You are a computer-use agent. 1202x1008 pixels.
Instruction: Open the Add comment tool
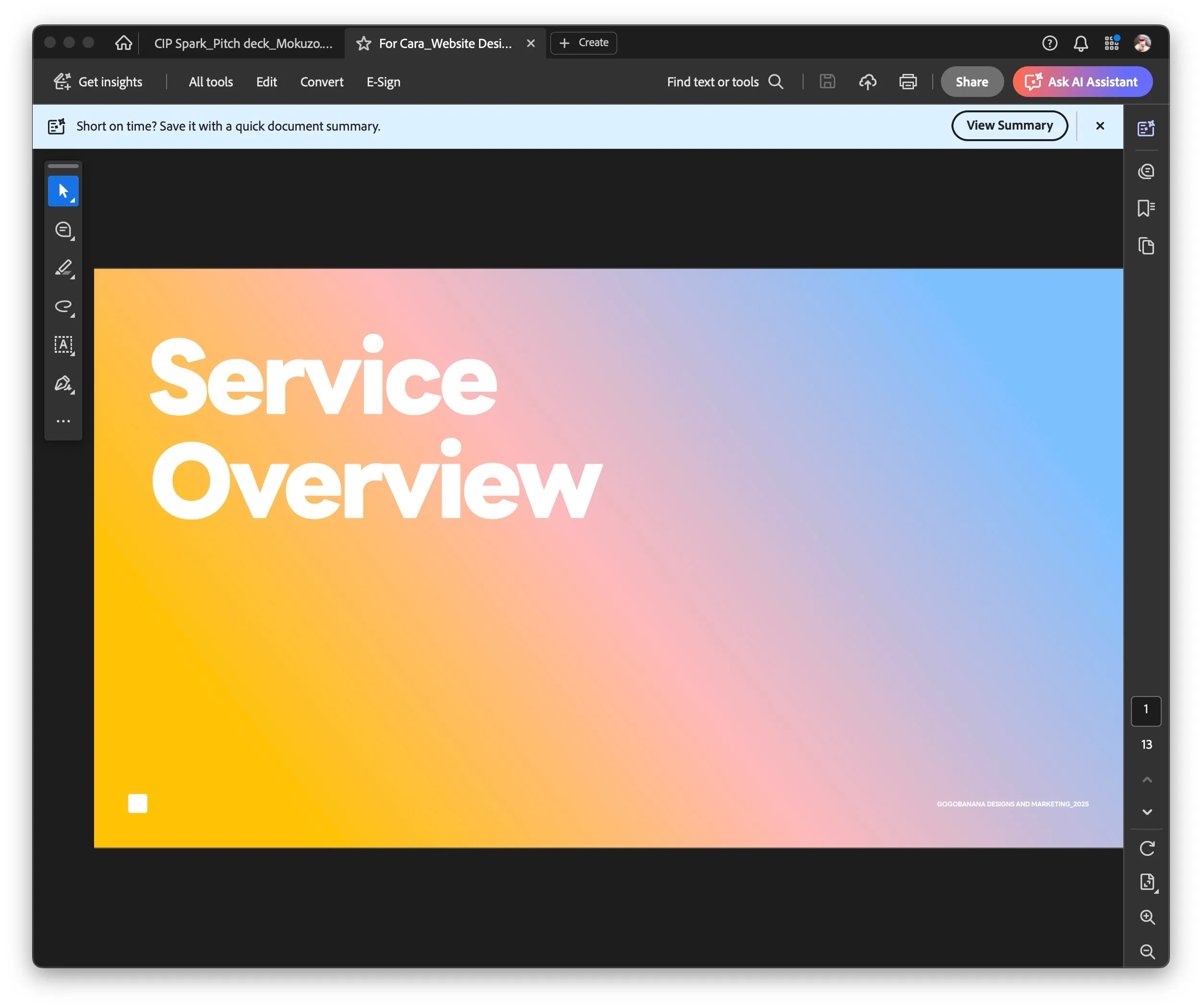63,230
